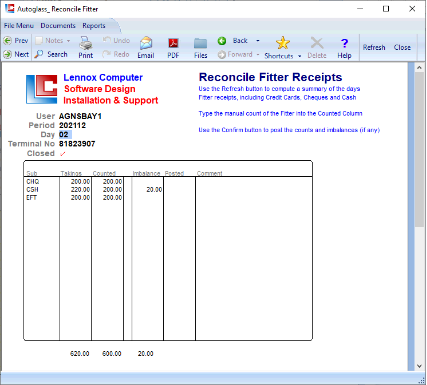Click CSH takings value 220.00
This screenshot has height=385, width=427.
click(x=80, y=190)
